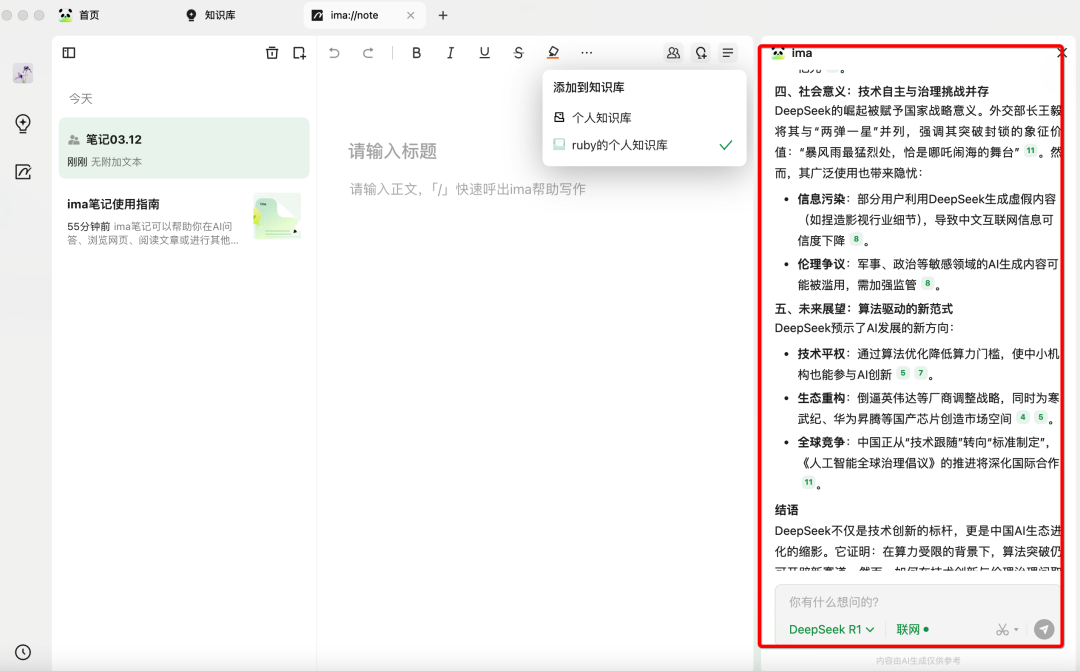Expand the arrow beside the scissors icon
1080x671 pixels.
1016,630
